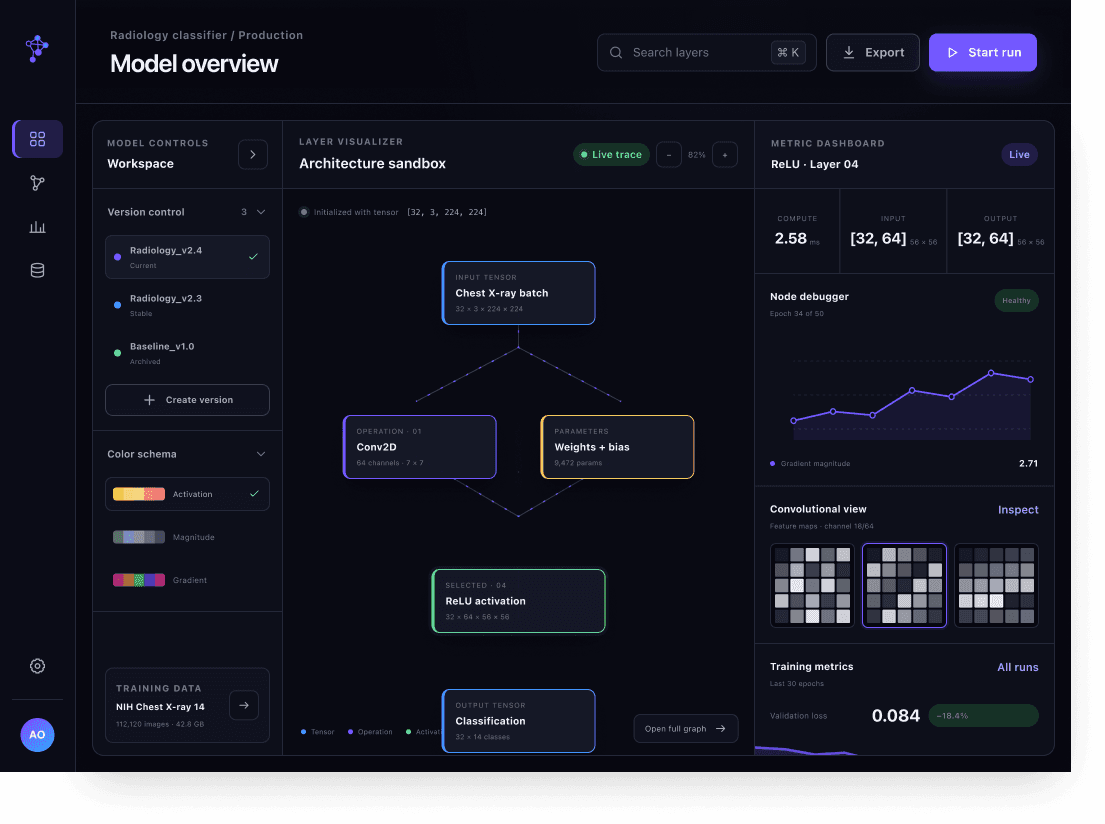
Task: Zoom in with the plus button
Action: tap(724, 155)
